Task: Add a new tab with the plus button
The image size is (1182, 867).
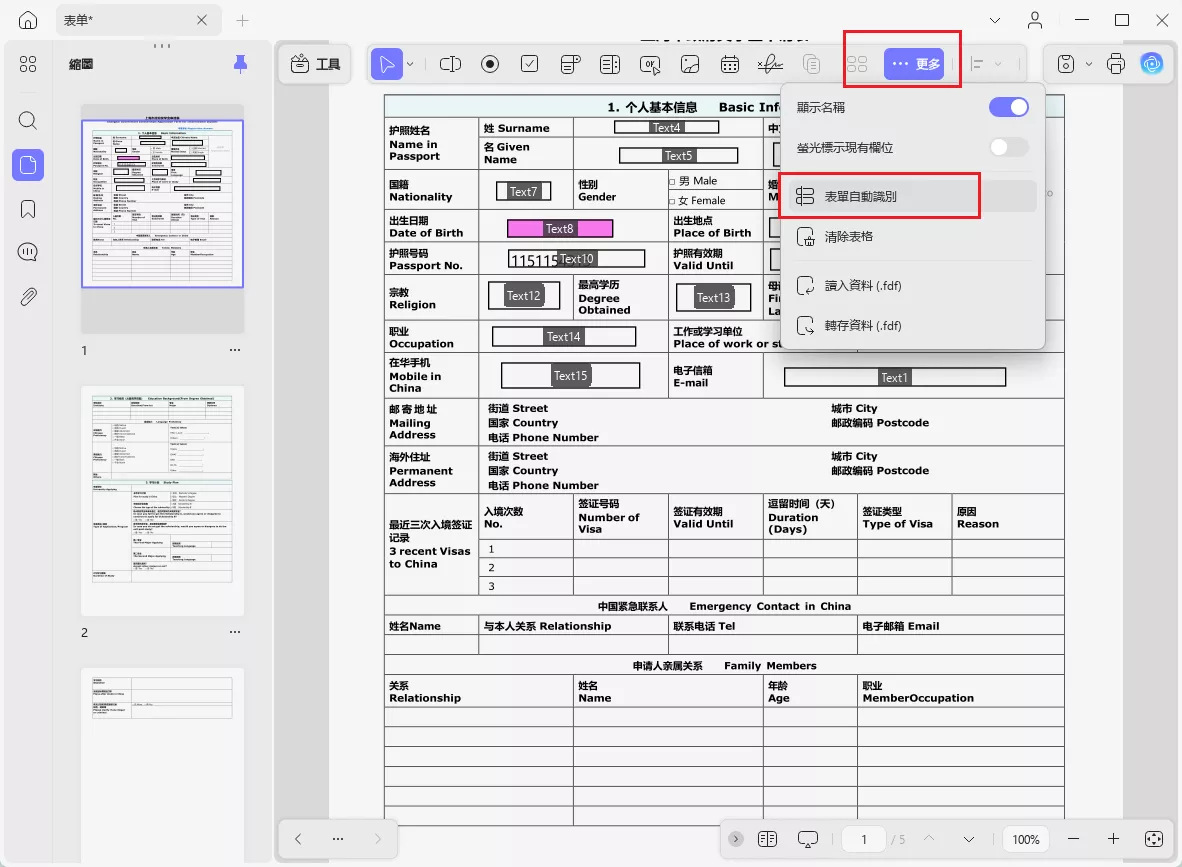Action: click(x=242, y=20)
